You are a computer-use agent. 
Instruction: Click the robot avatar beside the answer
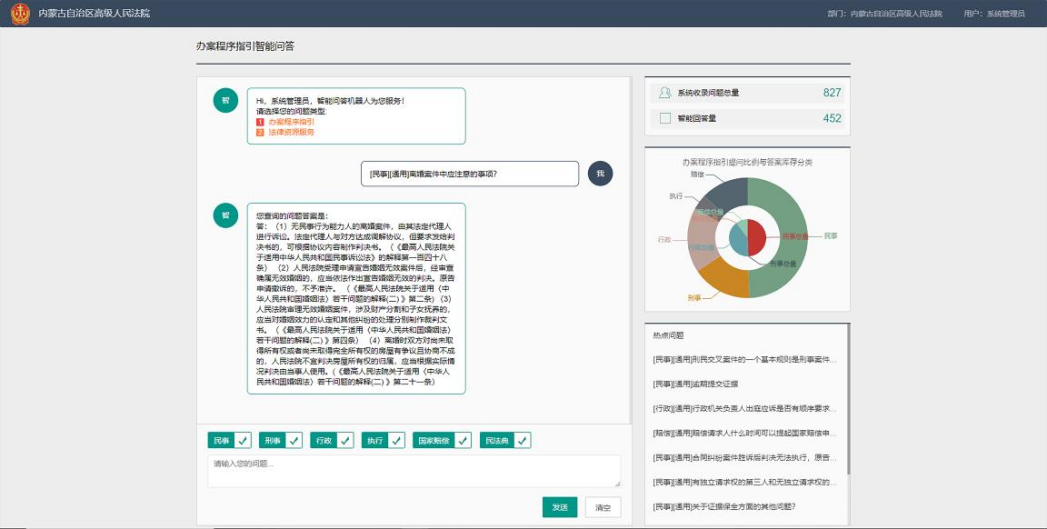click(225, 214)
